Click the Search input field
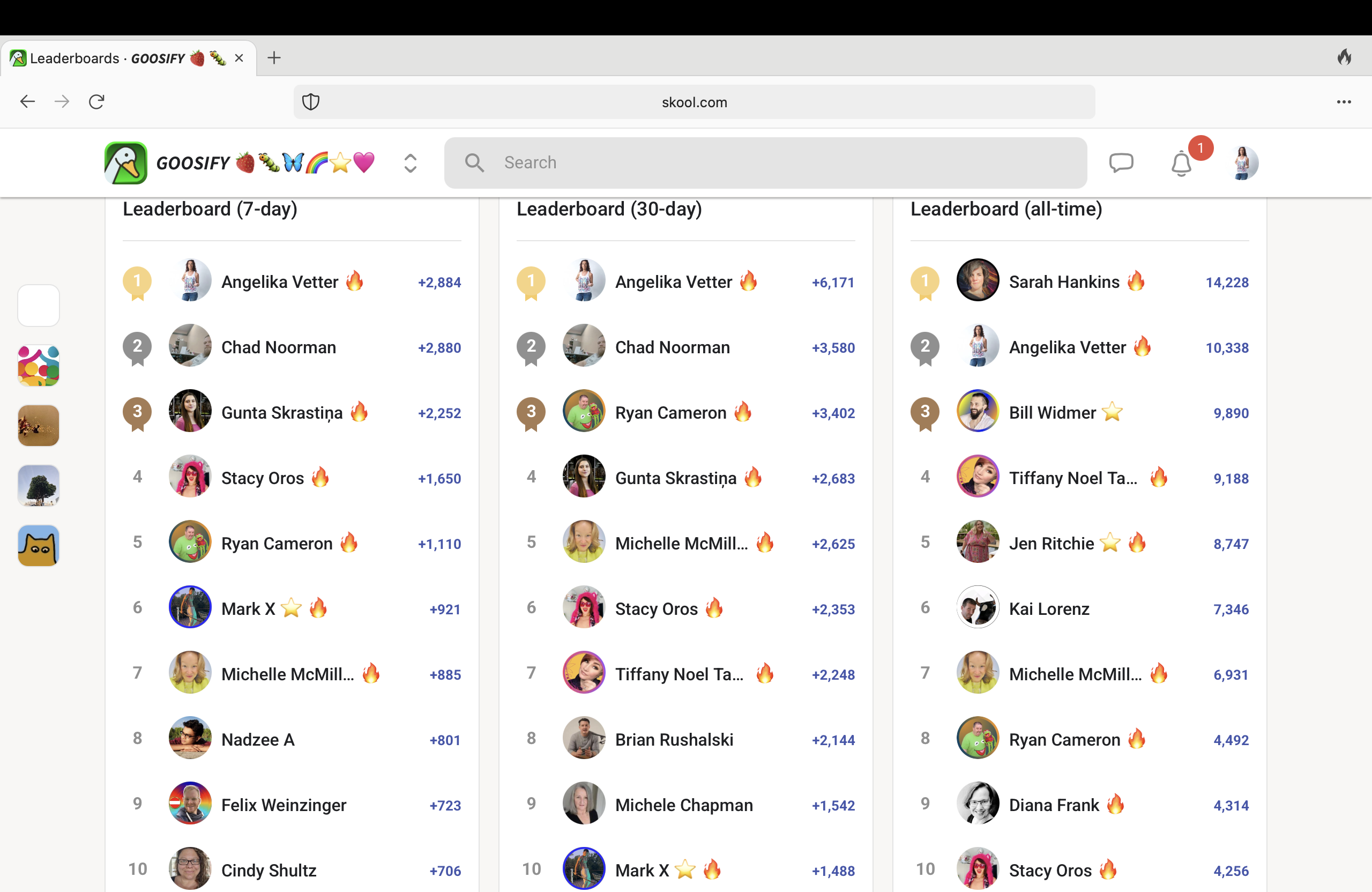Image resolution: width=1372 pixels, height=892 pixels. tap(765, 162)
